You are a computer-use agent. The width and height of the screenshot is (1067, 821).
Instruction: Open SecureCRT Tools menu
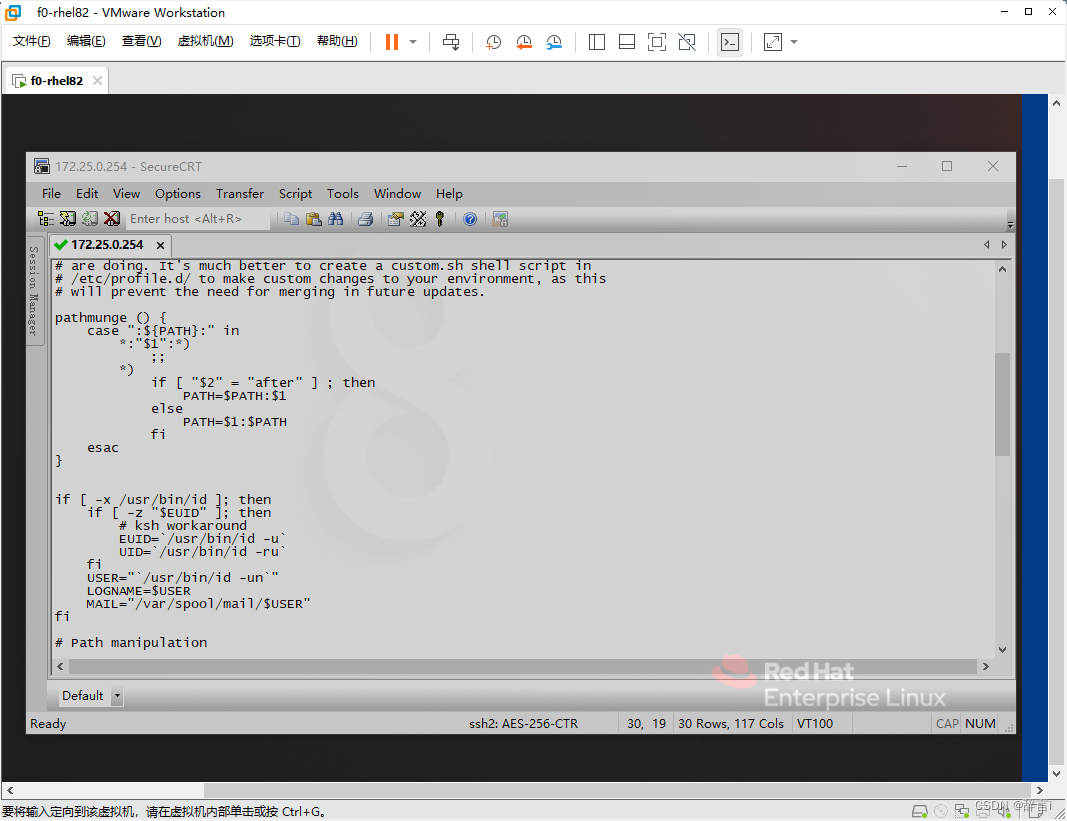[x=342, y=193]
